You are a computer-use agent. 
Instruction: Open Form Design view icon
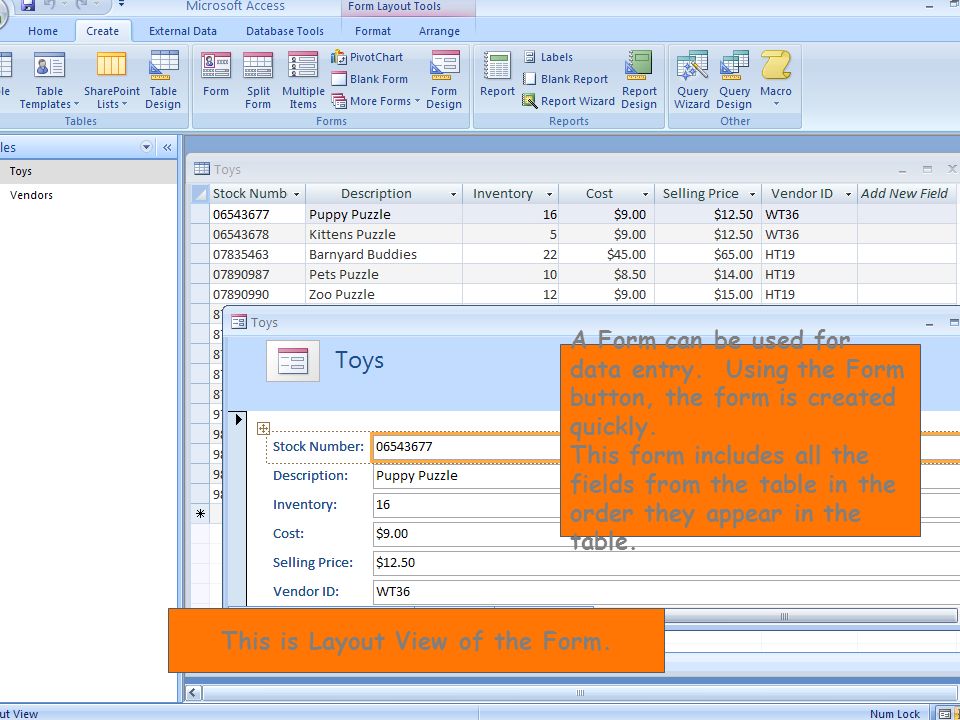[444, 81]
